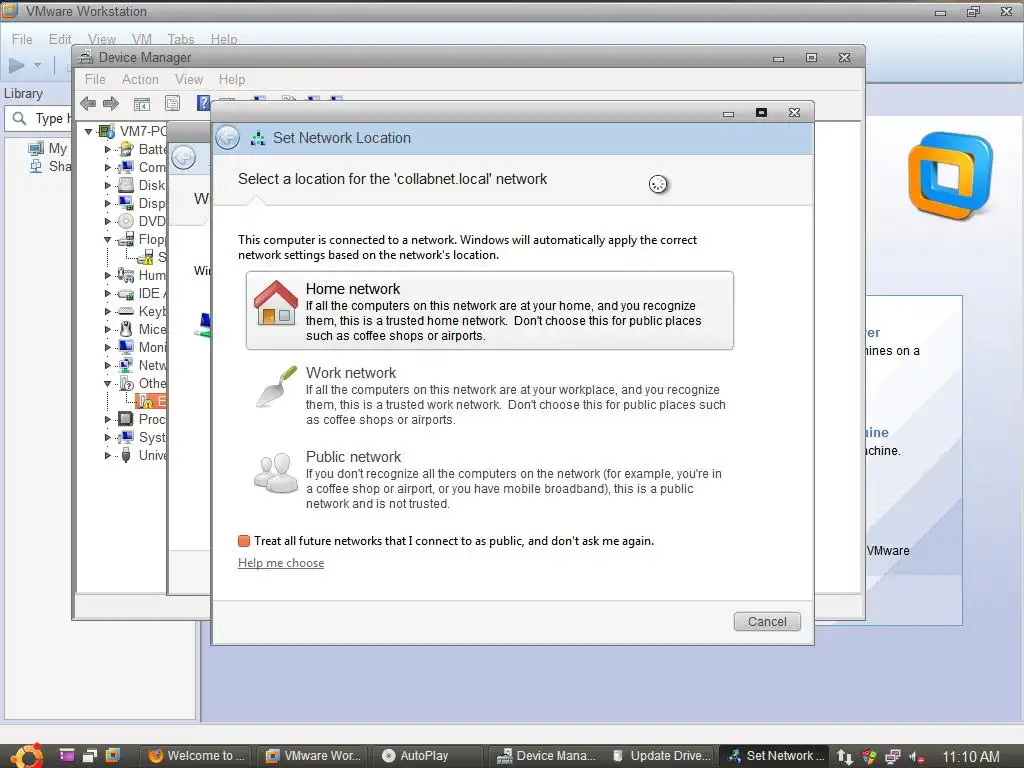
Task: Click back arrow of the Update Driver window
Action: pyautogui.click(x=184, y=157)
